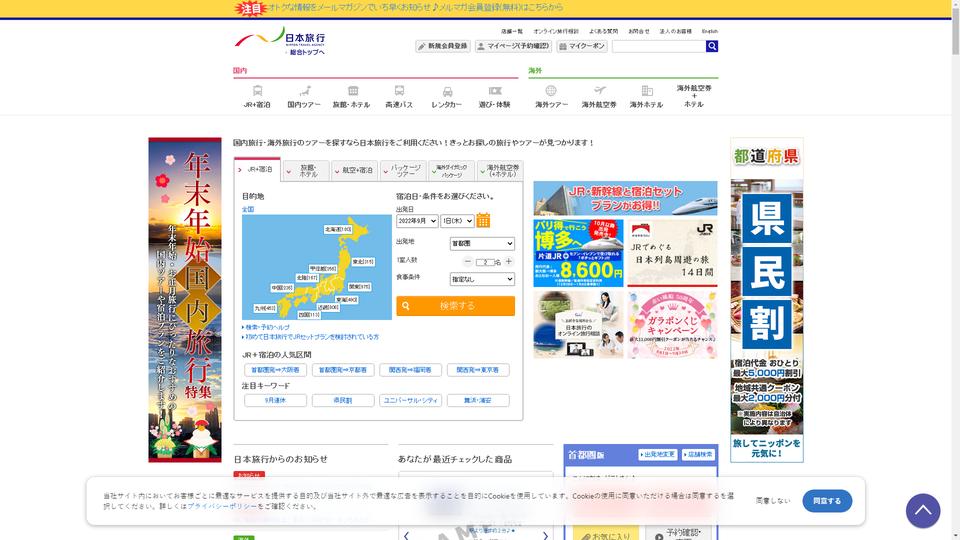Click 新規会員登録 pencil button

[443, 46]
